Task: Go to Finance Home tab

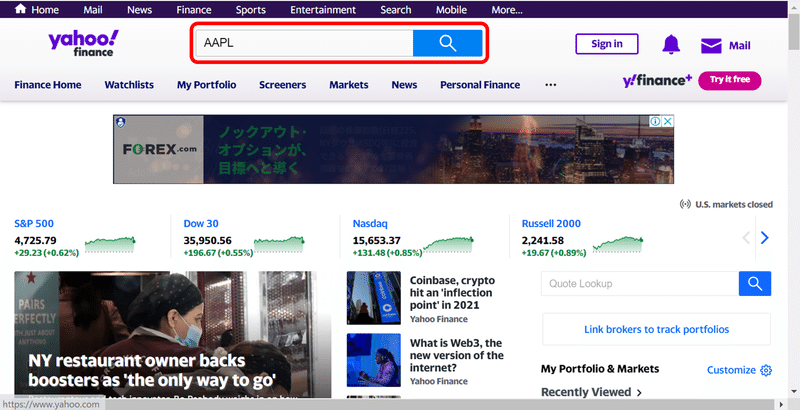Action: [47, 85]
